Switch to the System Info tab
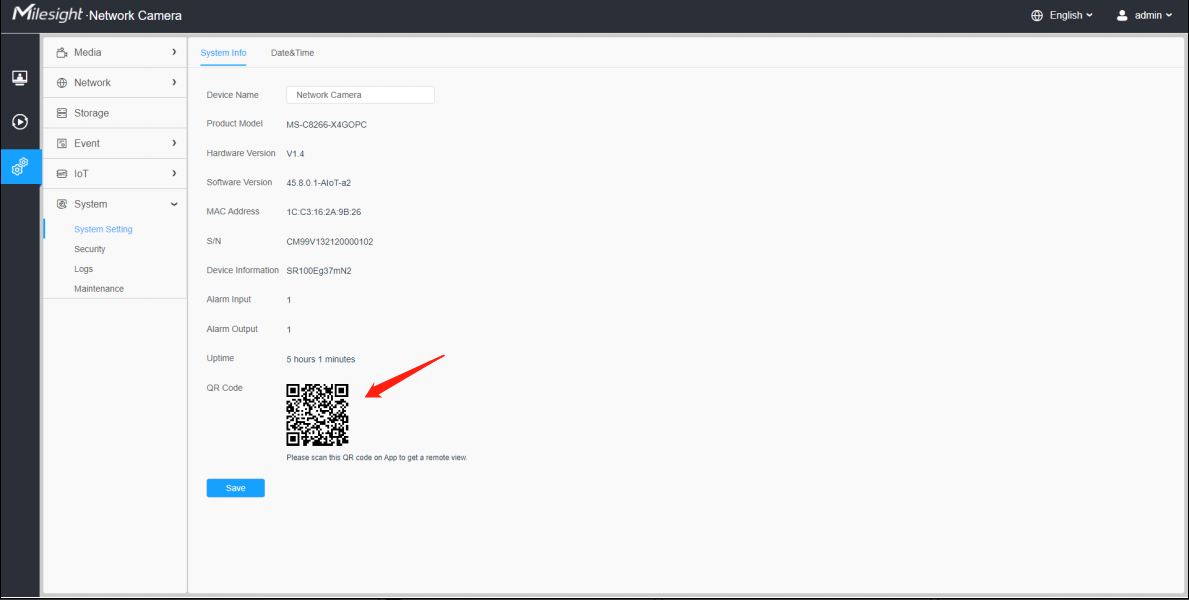Image resolution: width=1189 pixels, height=600 pixels. click(x=223, y=53)
